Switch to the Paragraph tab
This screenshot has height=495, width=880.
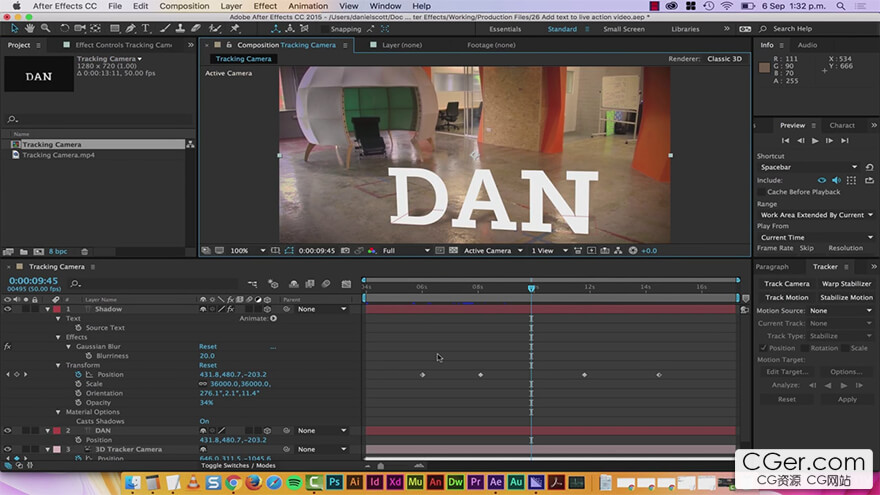point(772,267)
